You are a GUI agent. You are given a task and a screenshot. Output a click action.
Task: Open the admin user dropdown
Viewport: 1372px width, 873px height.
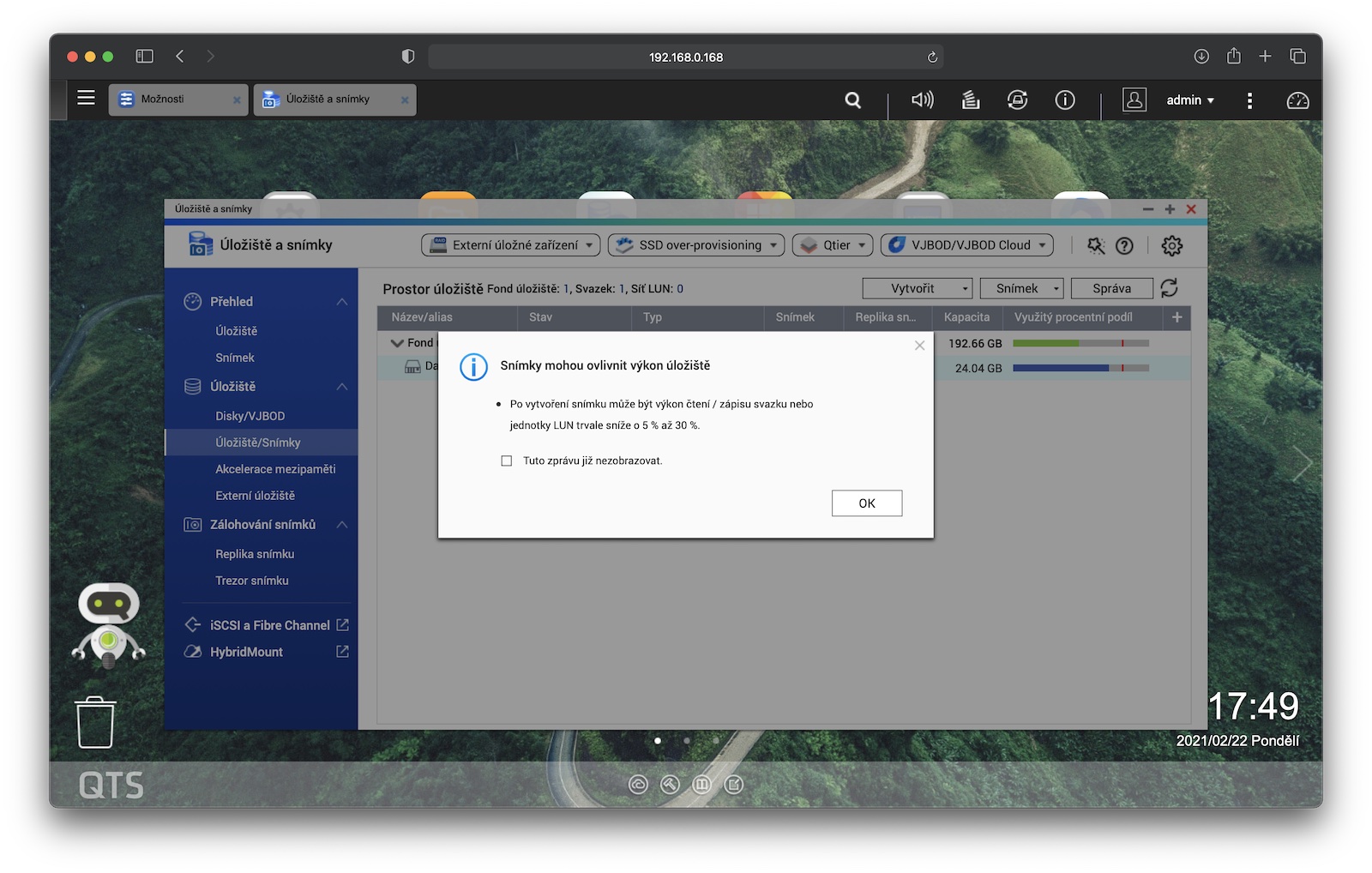click(x=1190, y=100)
